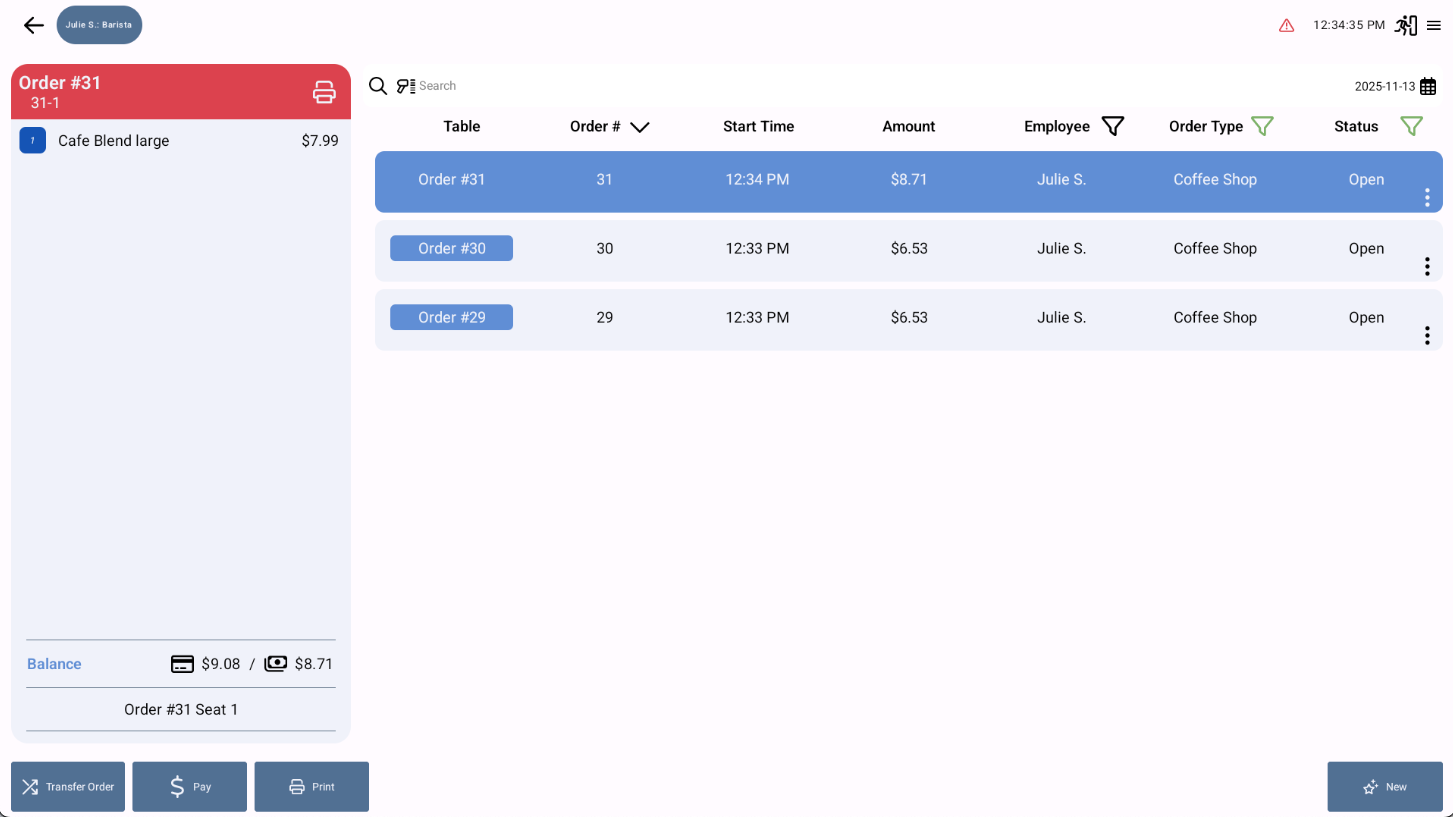Toggle the Employee column filter
Screen dimensions: 1453x817
[1113, 126]
